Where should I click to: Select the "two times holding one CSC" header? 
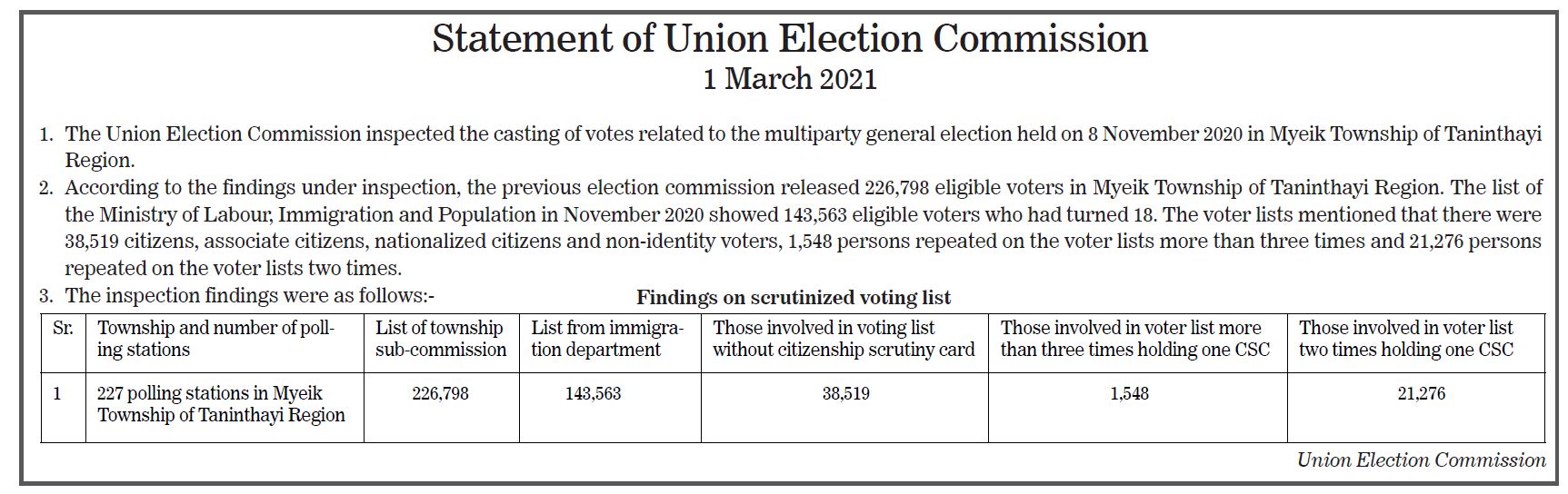coord(1405,339)
